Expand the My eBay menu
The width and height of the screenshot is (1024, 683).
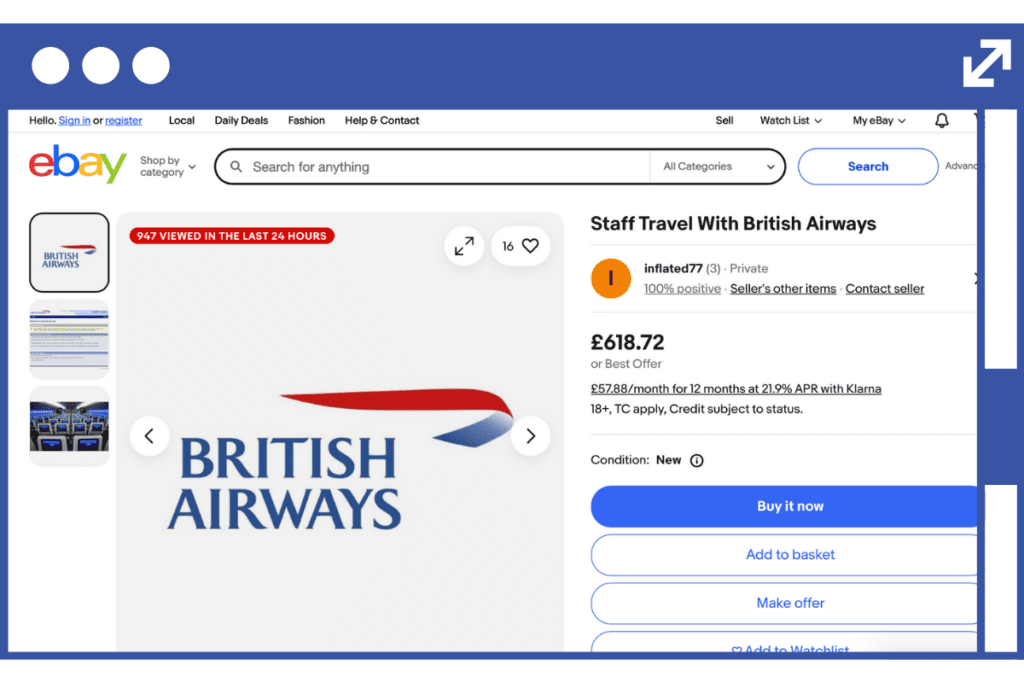pos(879,121)
